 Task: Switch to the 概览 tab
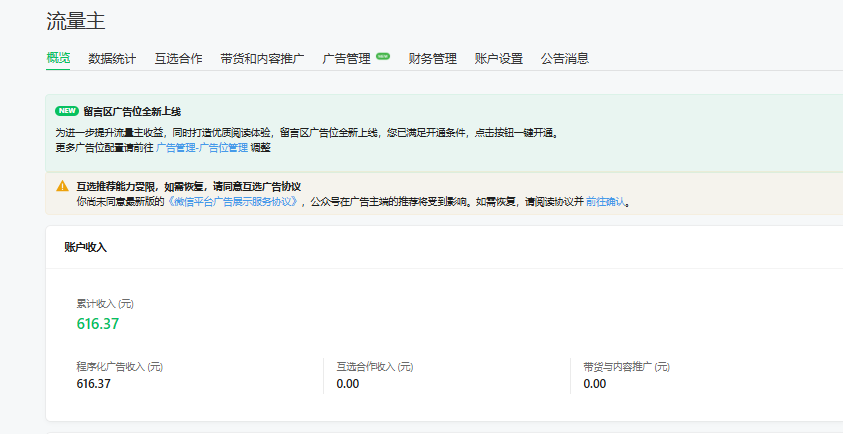58,58
